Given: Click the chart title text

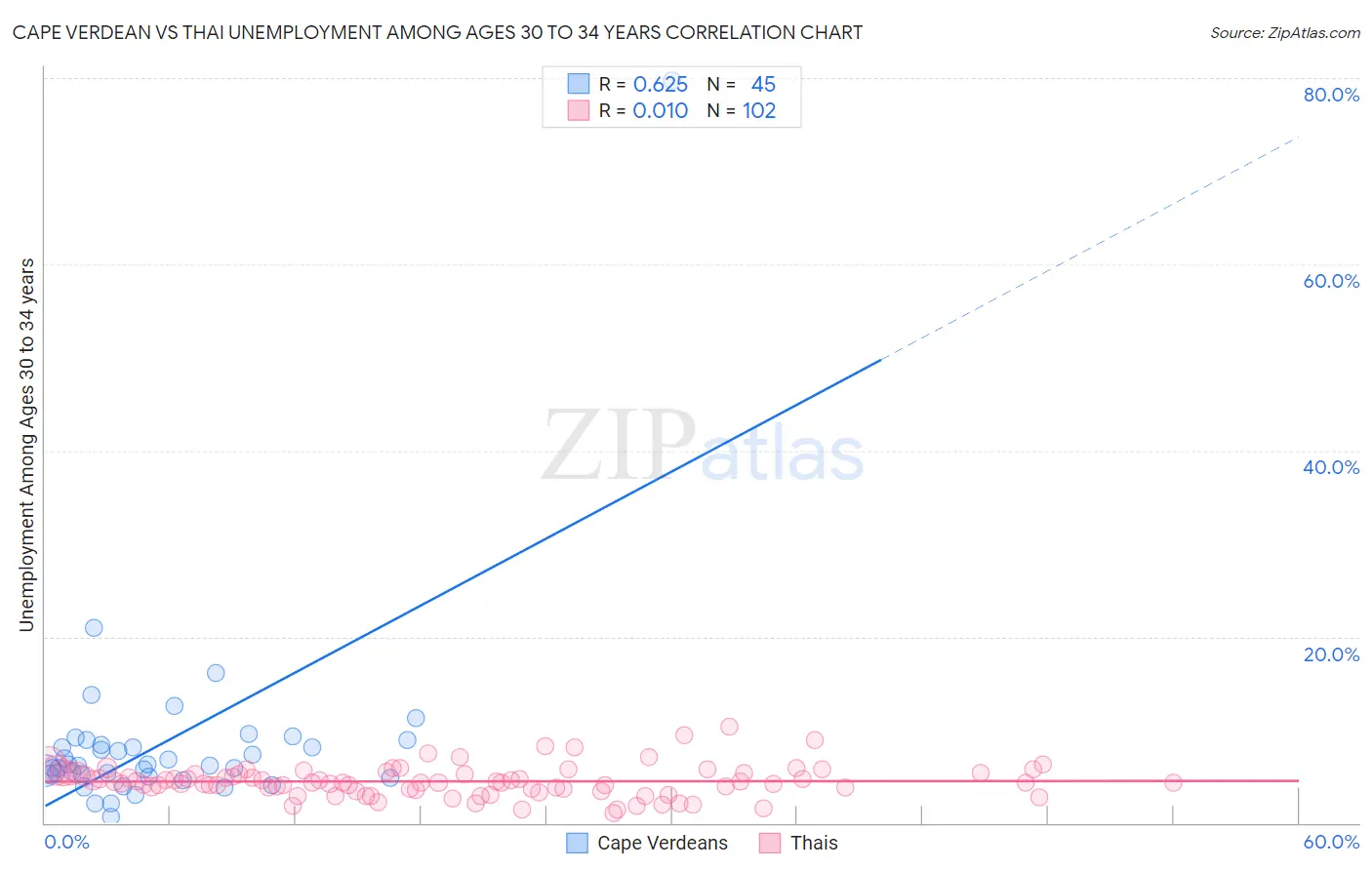Looking at the screenshot, I should pos(437,32).
